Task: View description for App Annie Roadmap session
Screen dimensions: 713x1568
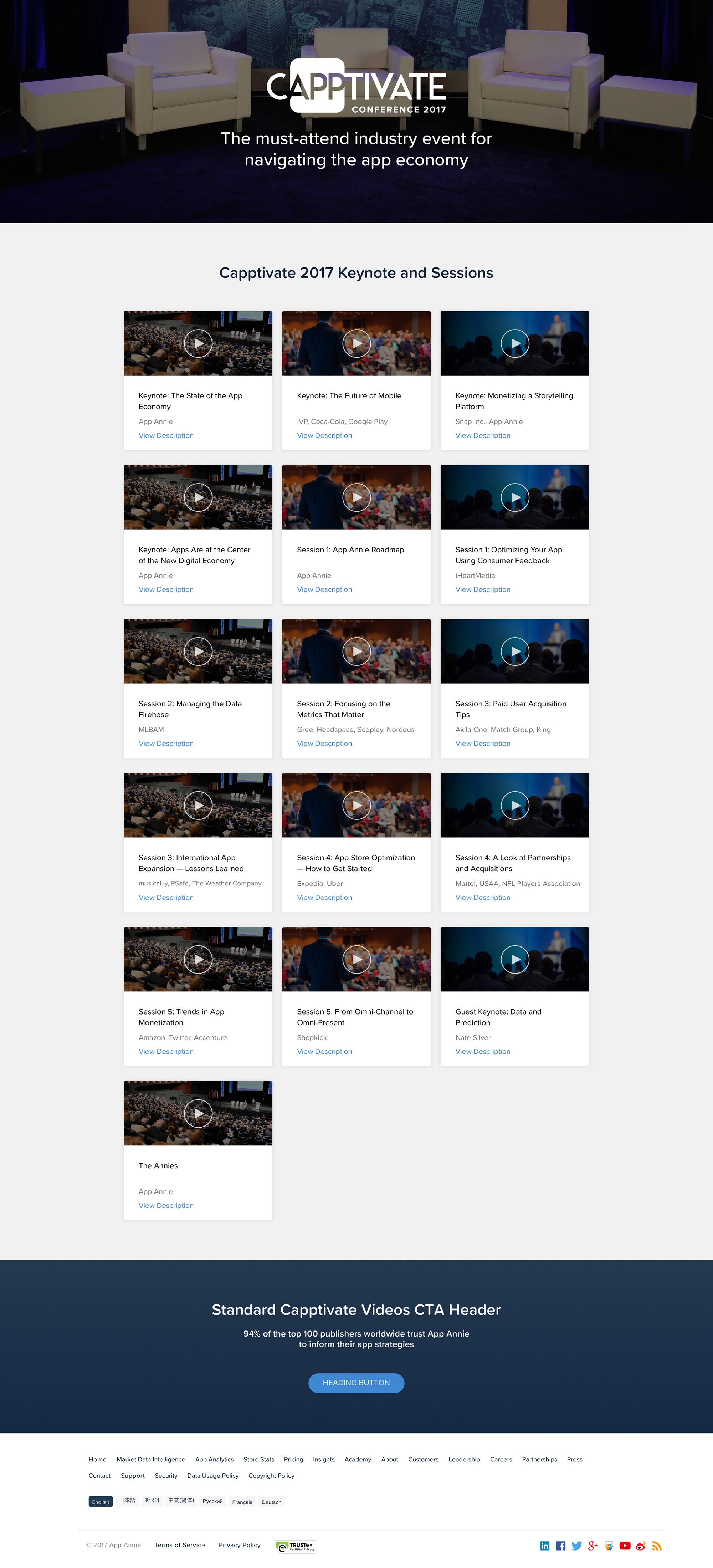Action: click(x=324, y=589)
